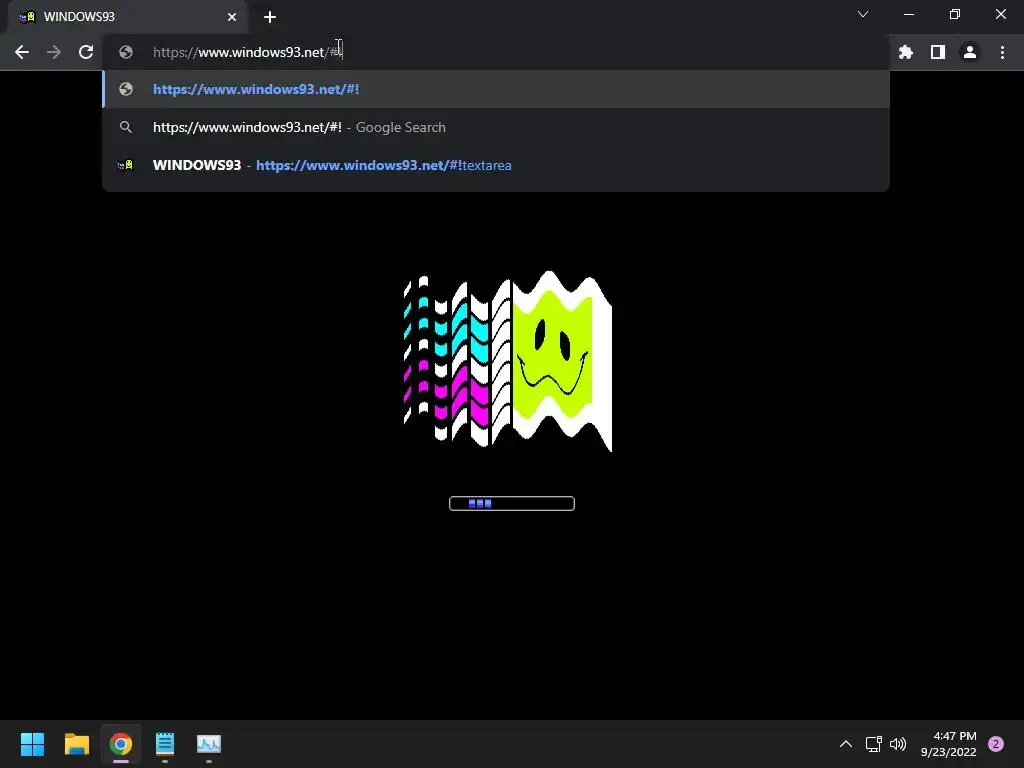Screen dimensions: 1024x768
Task: Select the https://www.windows93.net/#! suggestion
Action: [496, 89]
